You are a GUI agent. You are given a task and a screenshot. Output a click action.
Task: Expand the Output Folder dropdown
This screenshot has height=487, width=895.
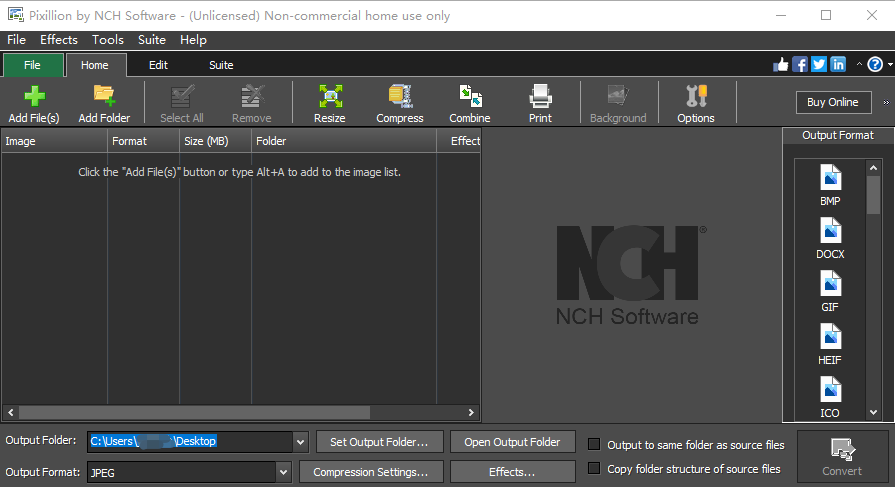(x=301, y=442)
